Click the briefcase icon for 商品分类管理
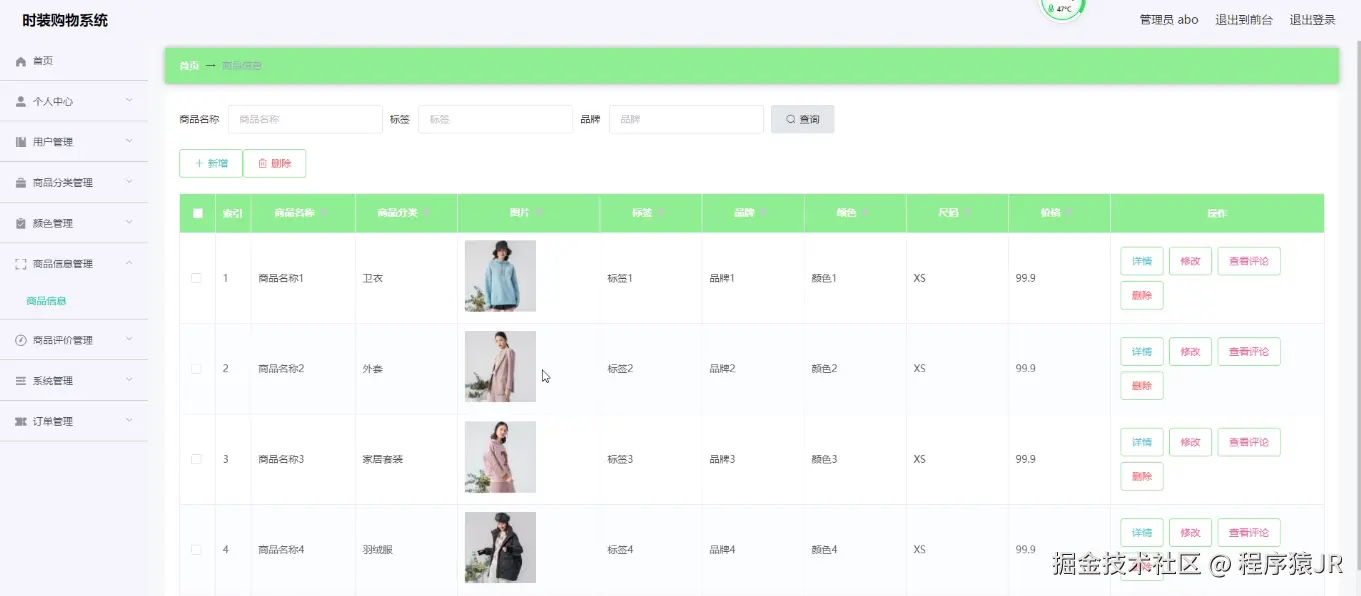Image resolution: width=1361 pixels, height=596 pixels. [x=21, y=183]
